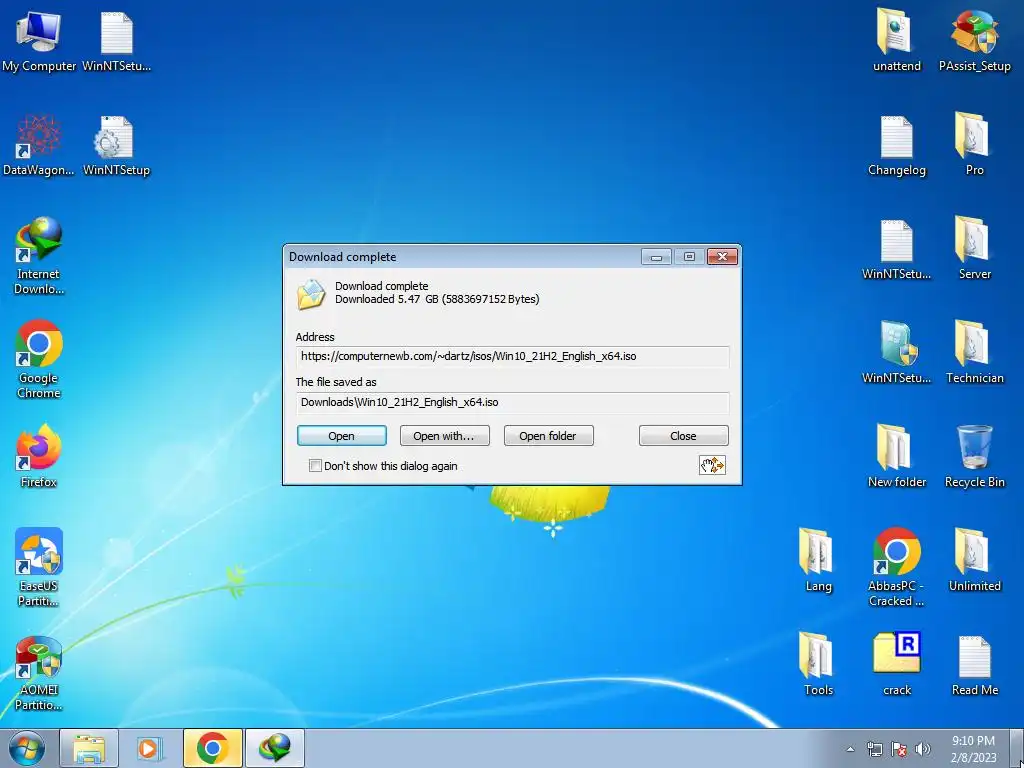
Task: Open the taskbar clock showing 9:10 PM
Action: click(973, 749)
